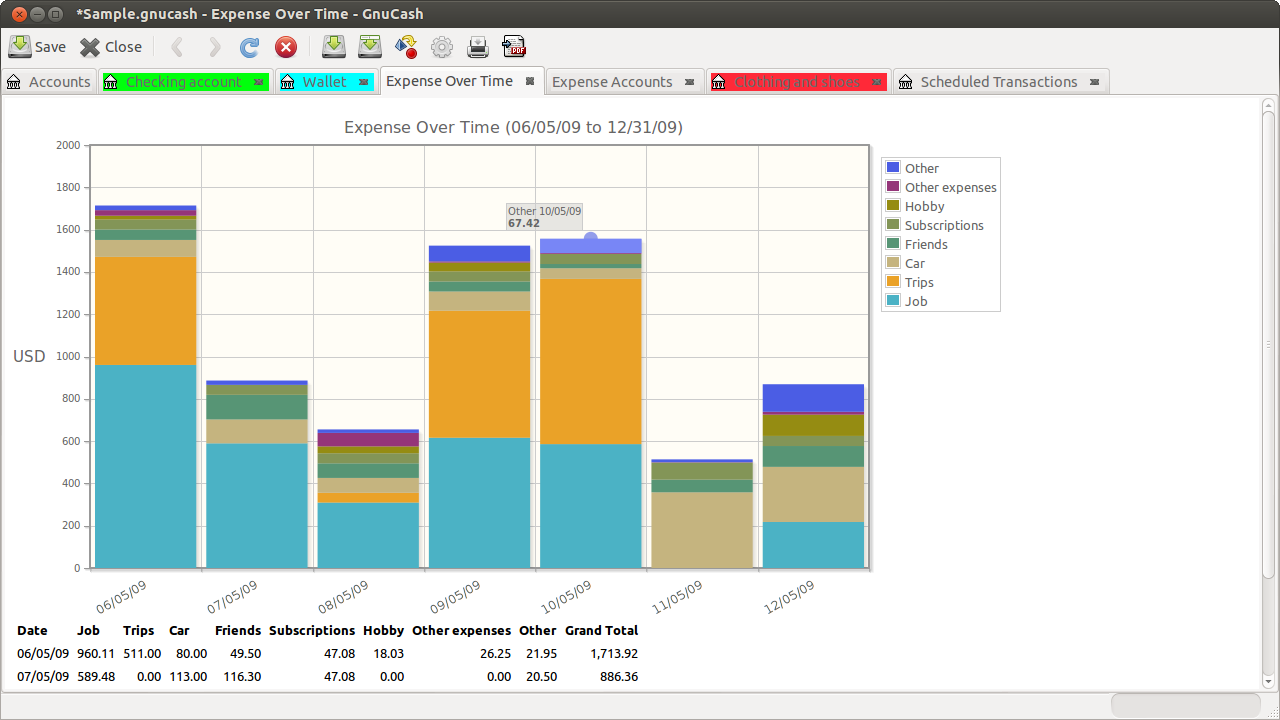This screenshot has width=1280, height=720.
Task: Print the current report
Action: (x=477, y=47)
